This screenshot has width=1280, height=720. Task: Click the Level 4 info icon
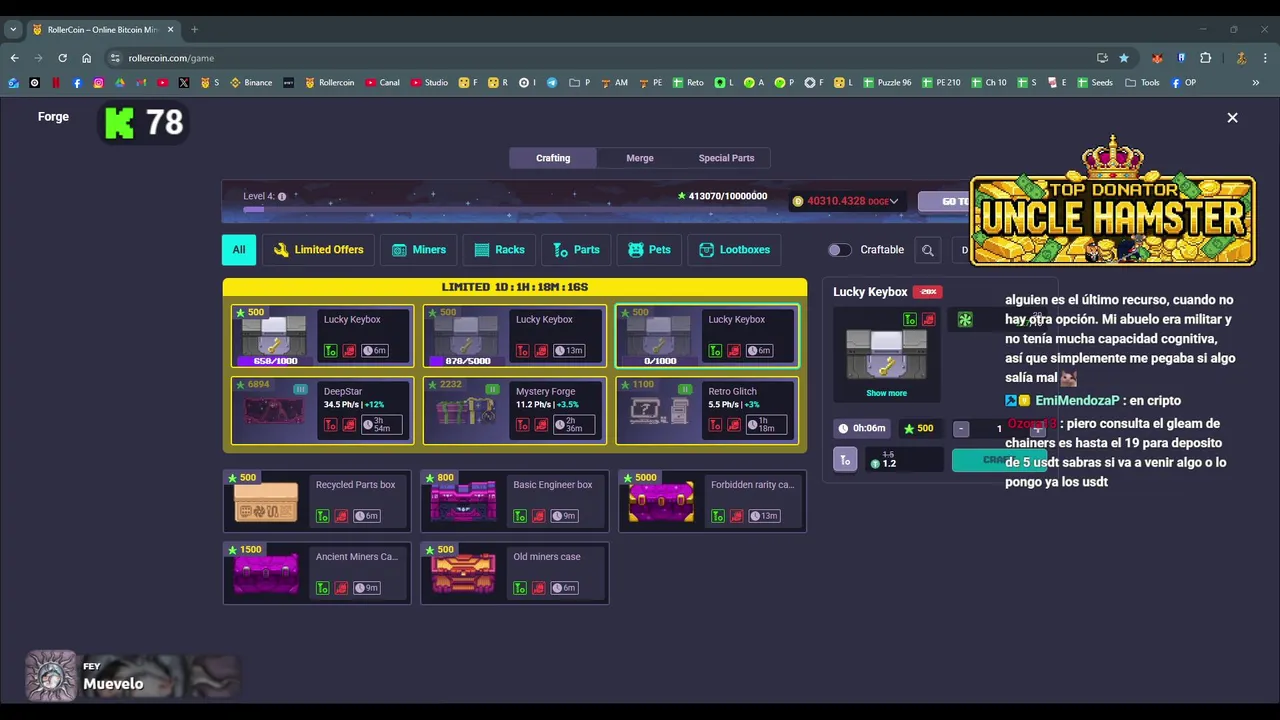click(x=282, y=196)
